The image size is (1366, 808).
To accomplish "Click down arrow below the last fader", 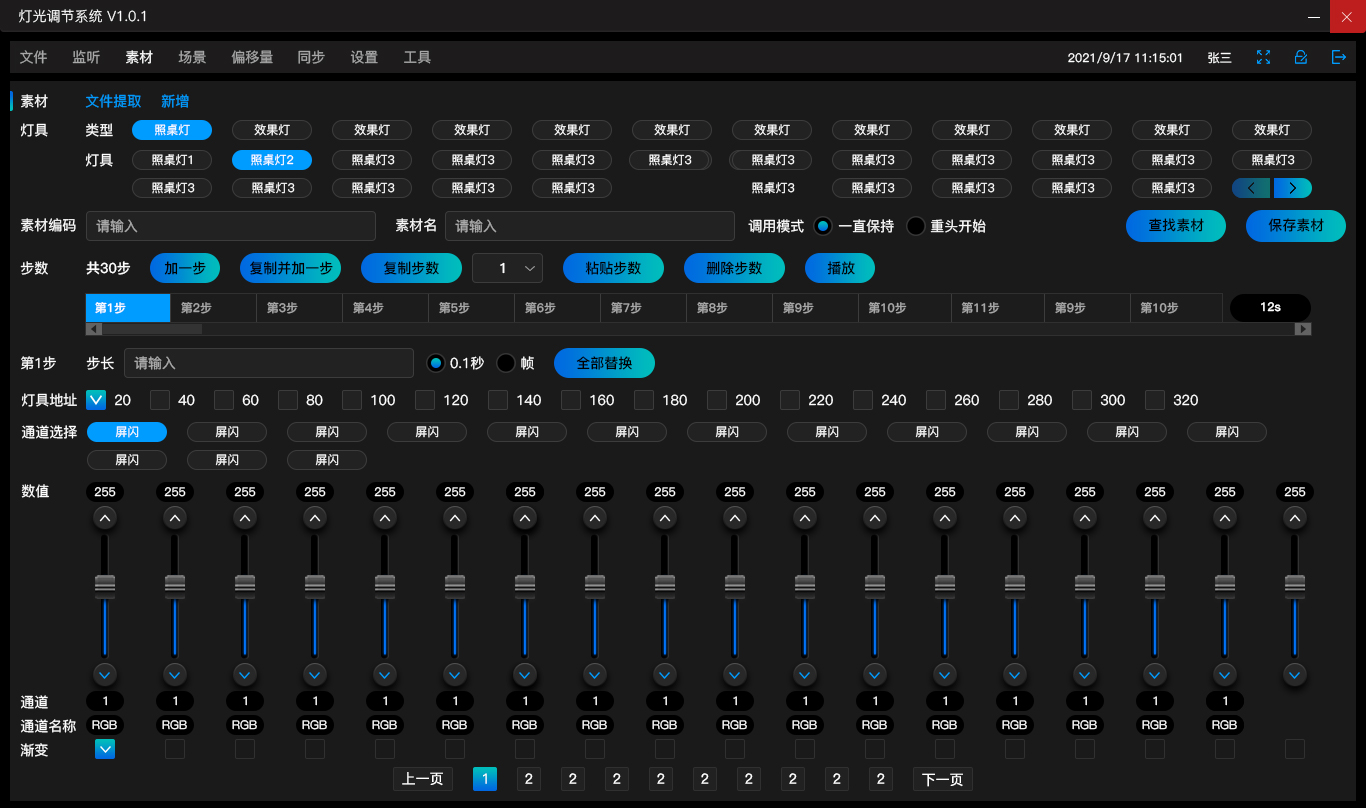I will pos(1295,673).
